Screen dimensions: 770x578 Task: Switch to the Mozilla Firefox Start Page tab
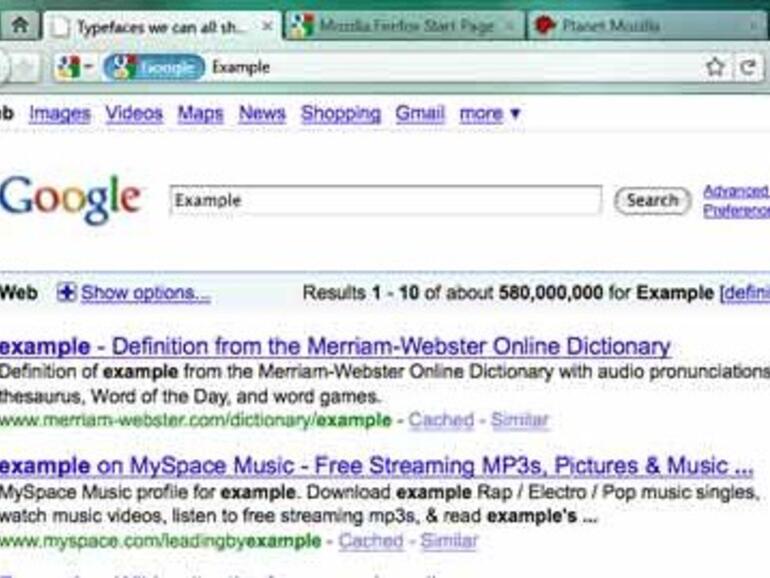coord(405,26)
